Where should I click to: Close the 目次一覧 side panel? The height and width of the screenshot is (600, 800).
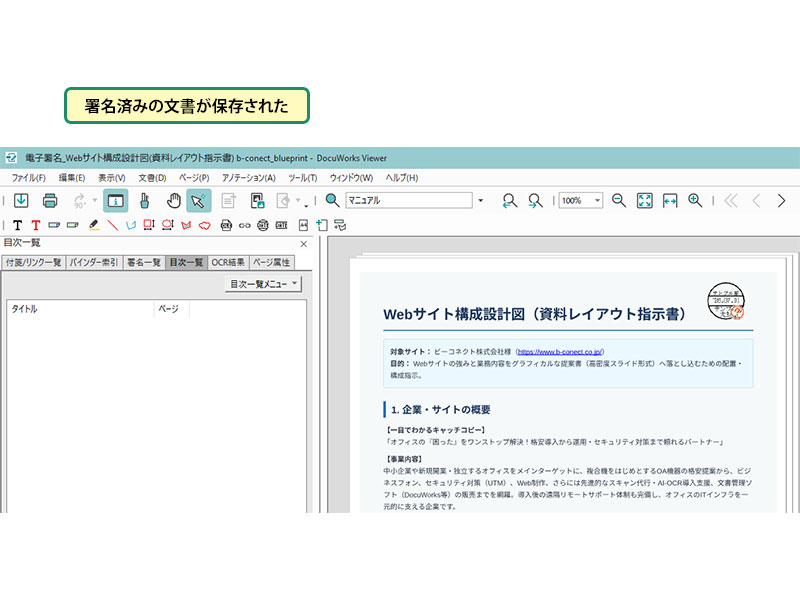(304, 244)
